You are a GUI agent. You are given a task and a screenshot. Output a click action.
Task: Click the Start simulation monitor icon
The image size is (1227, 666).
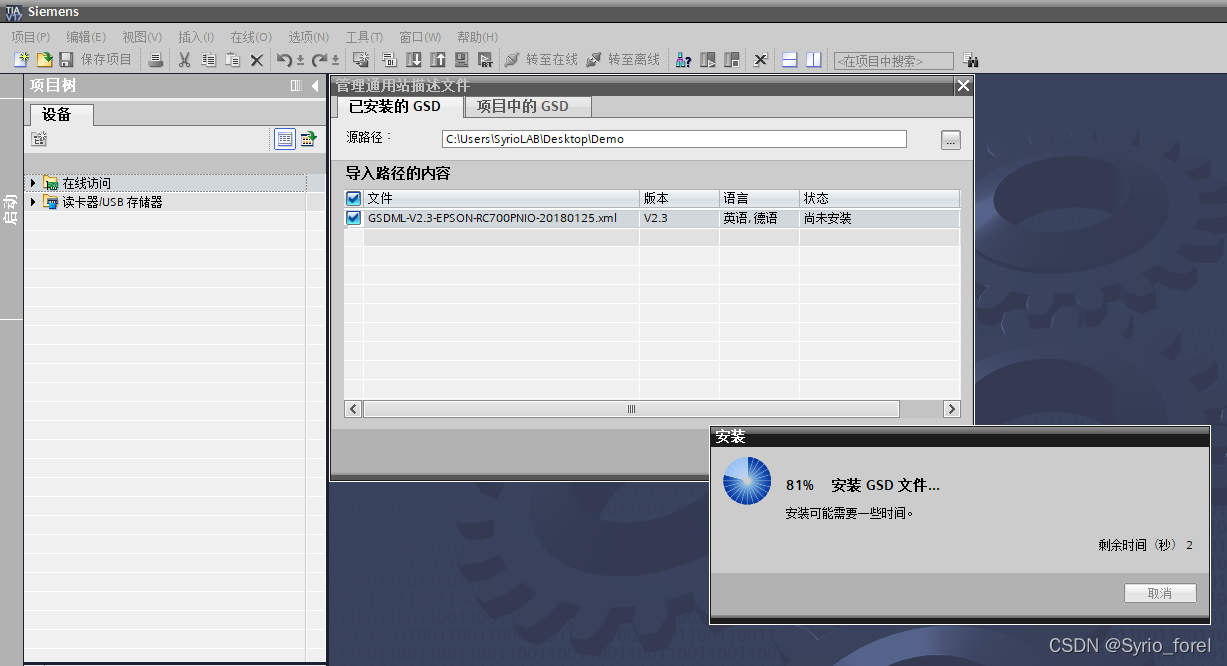[462, 60]
